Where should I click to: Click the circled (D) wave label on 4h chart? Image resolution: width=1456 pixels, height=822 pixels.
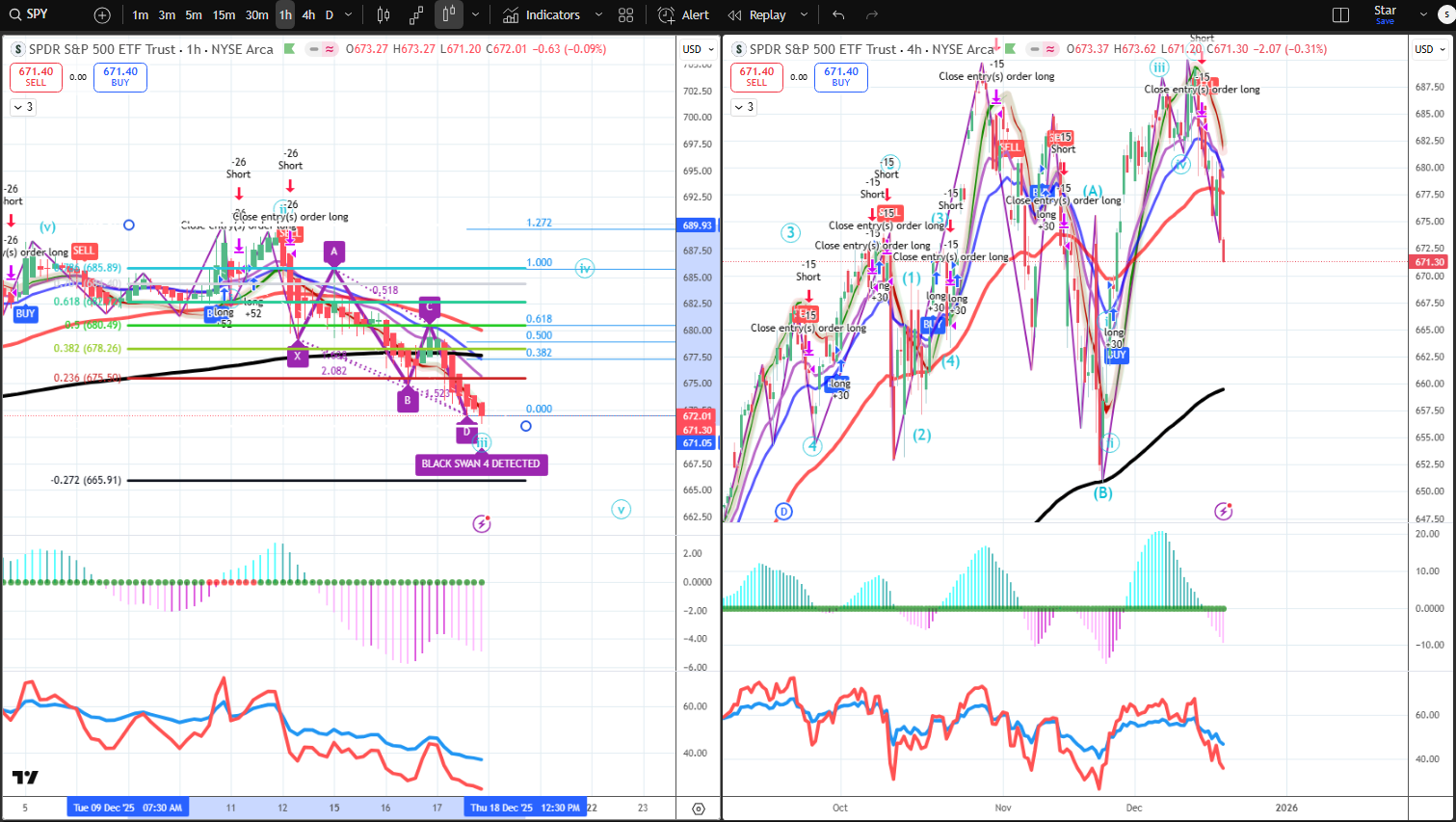(x=783, y=511)
